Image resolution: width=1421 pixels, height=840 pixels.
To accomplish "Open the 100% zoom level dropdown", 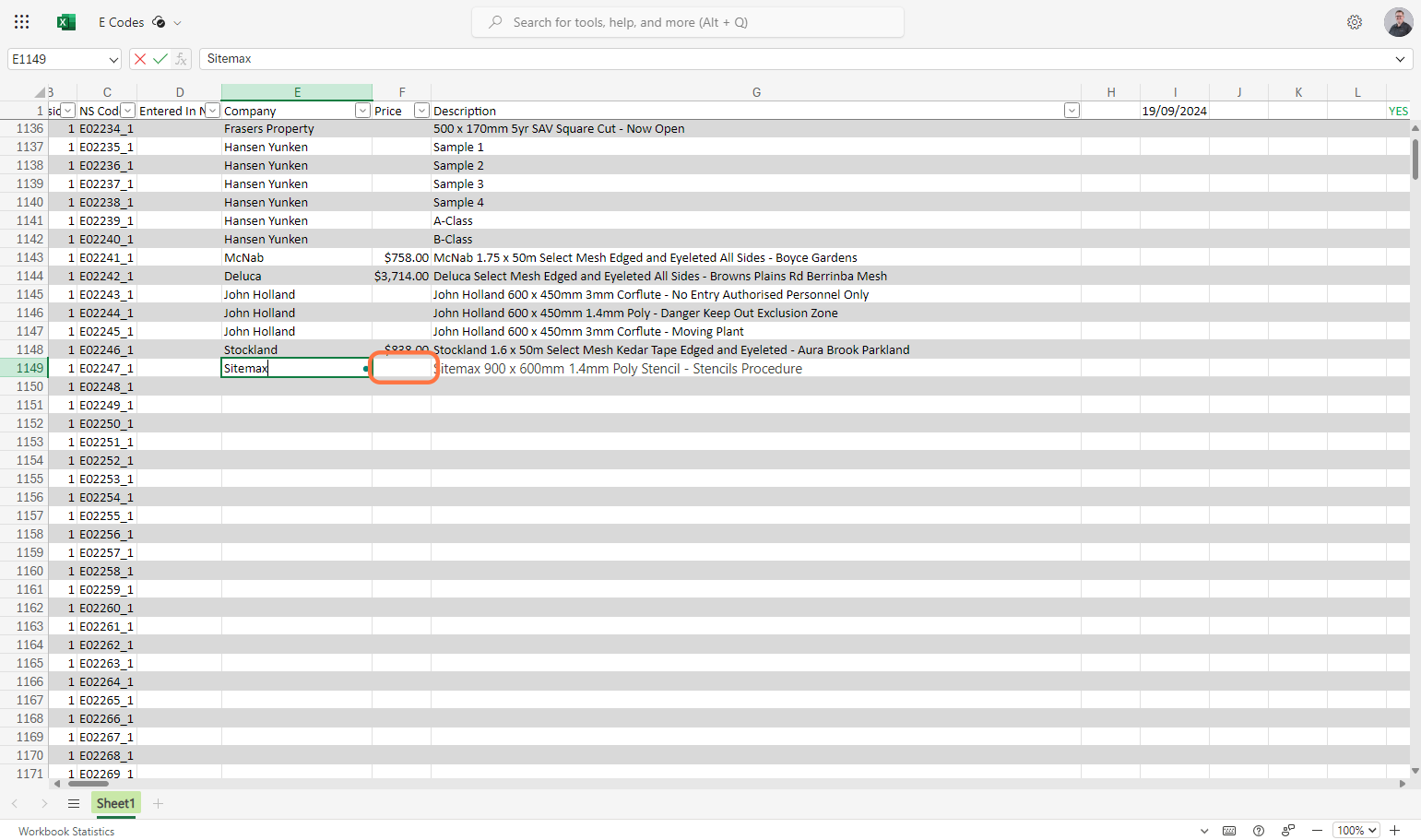I will 1357,831.
